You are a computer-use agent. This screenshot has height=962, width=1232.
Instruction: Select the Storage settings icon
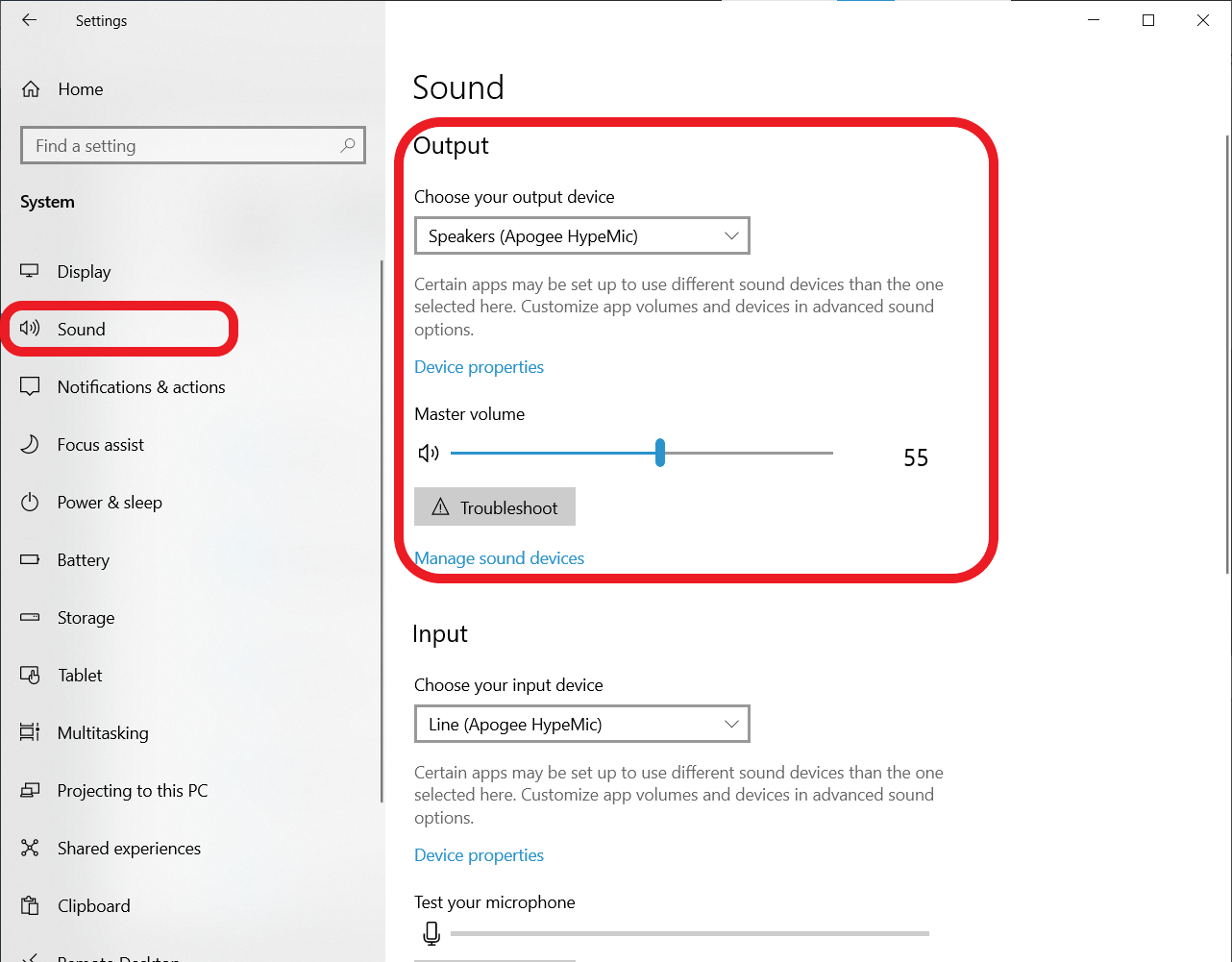click(30, 617)
